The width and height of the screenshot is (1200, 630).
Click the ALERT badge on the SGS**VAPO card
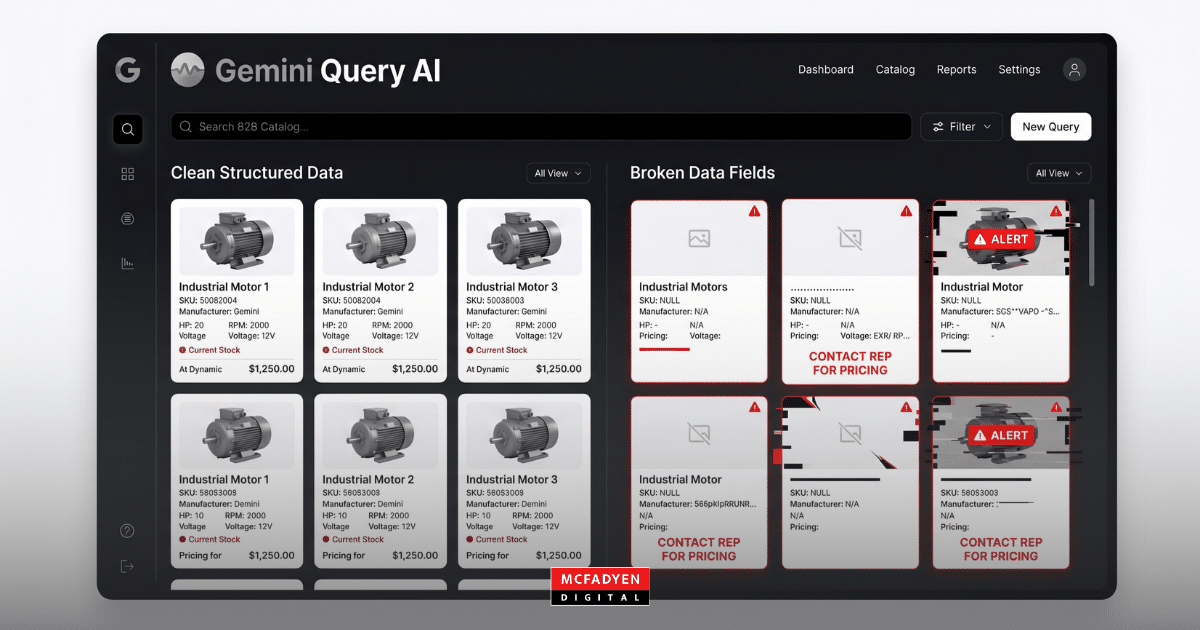(1001, 239)
